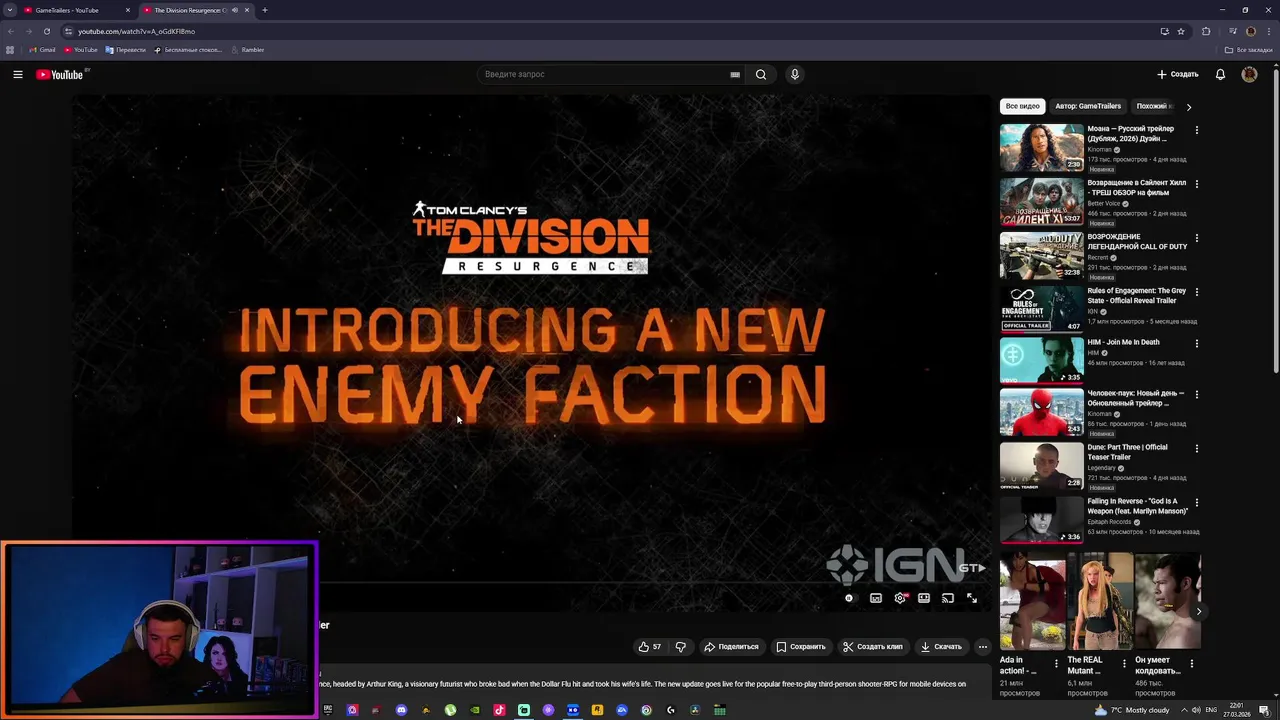Open Discord from taskbar

[401, 710]
